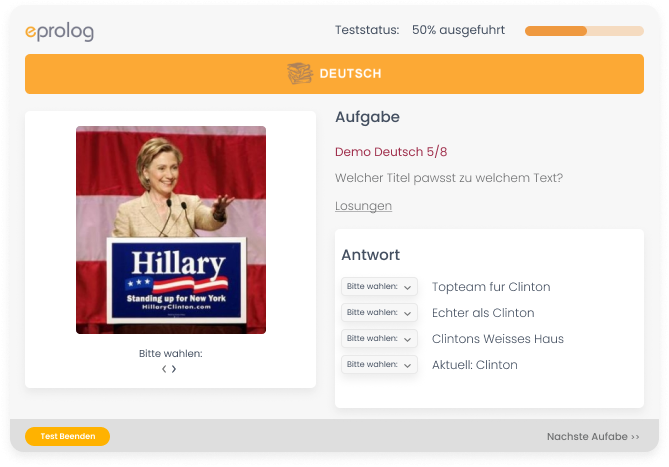This screenshot has height=467, width=669.
Task: Click the Demo Deutsch 5/8 text
Action: point(391,152)
